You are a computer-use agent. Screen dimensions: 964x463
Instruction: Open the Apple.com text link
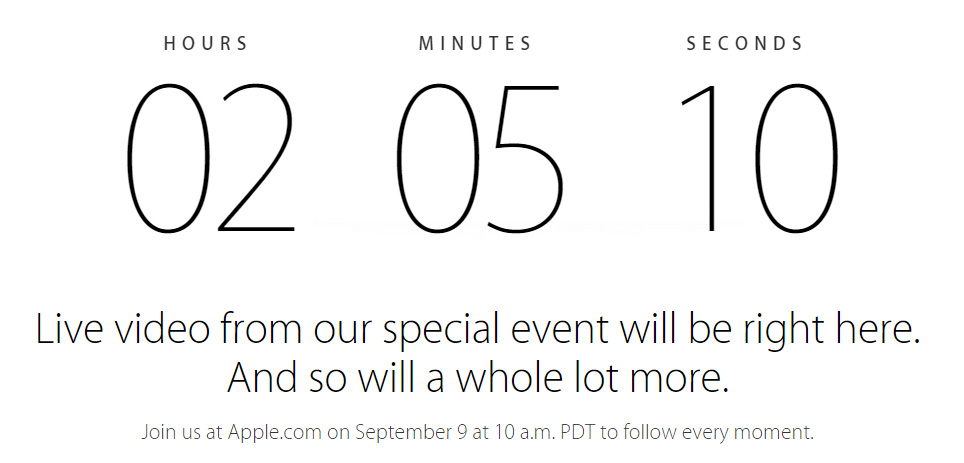(275, 432)
